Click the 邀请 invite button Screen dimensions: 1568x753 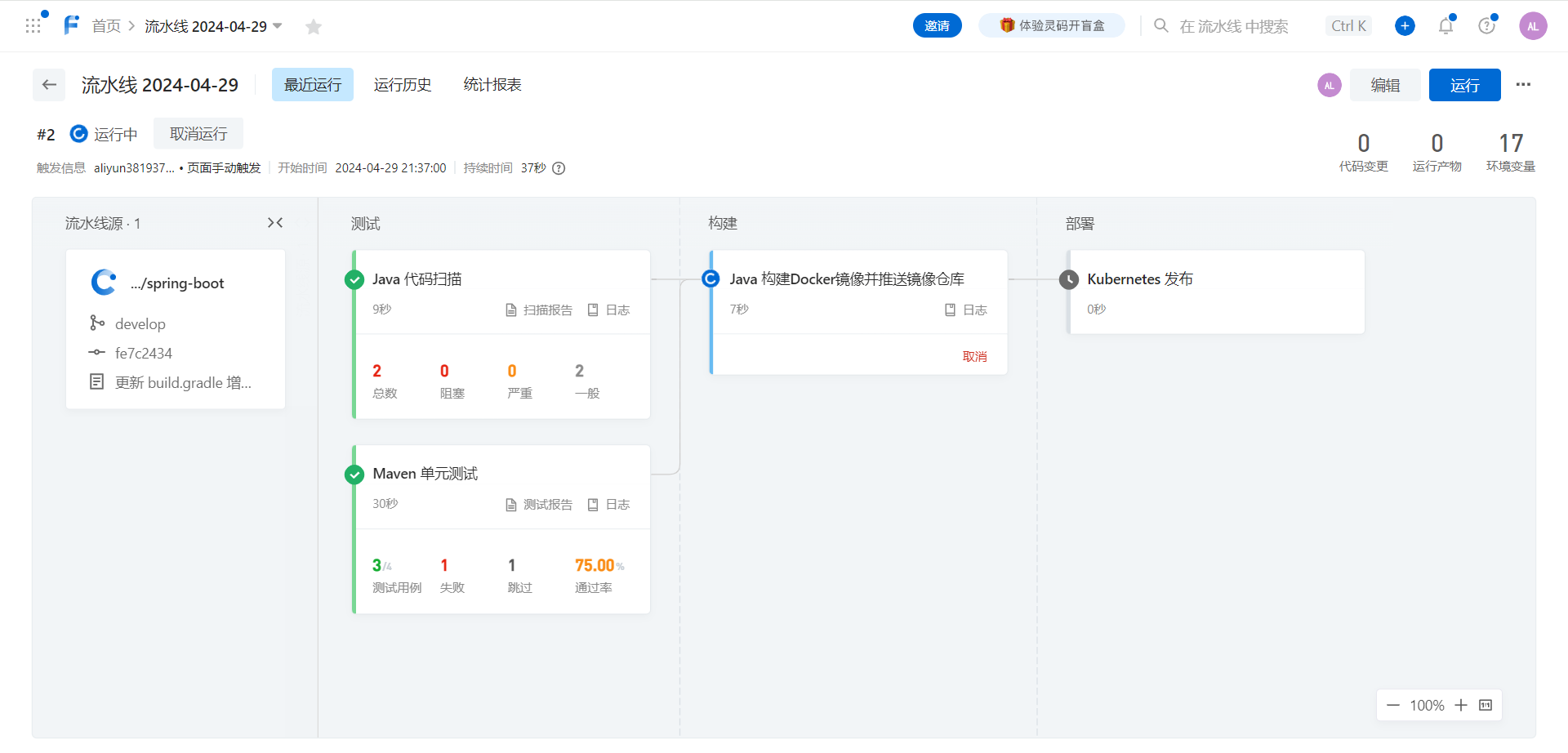[x=938, y=26]
